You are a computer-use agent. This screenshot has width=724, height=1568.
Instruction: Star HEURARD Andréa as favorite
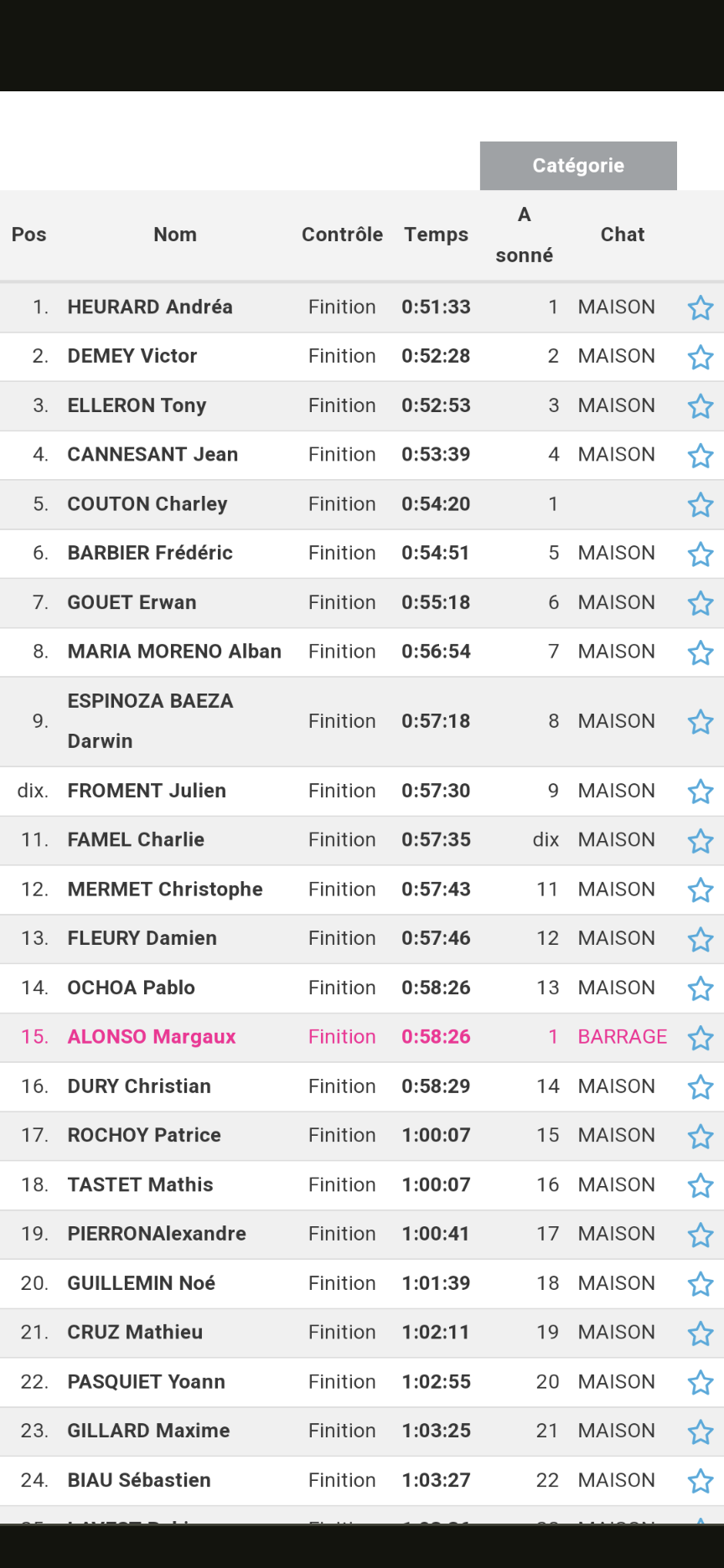point(701,308)
